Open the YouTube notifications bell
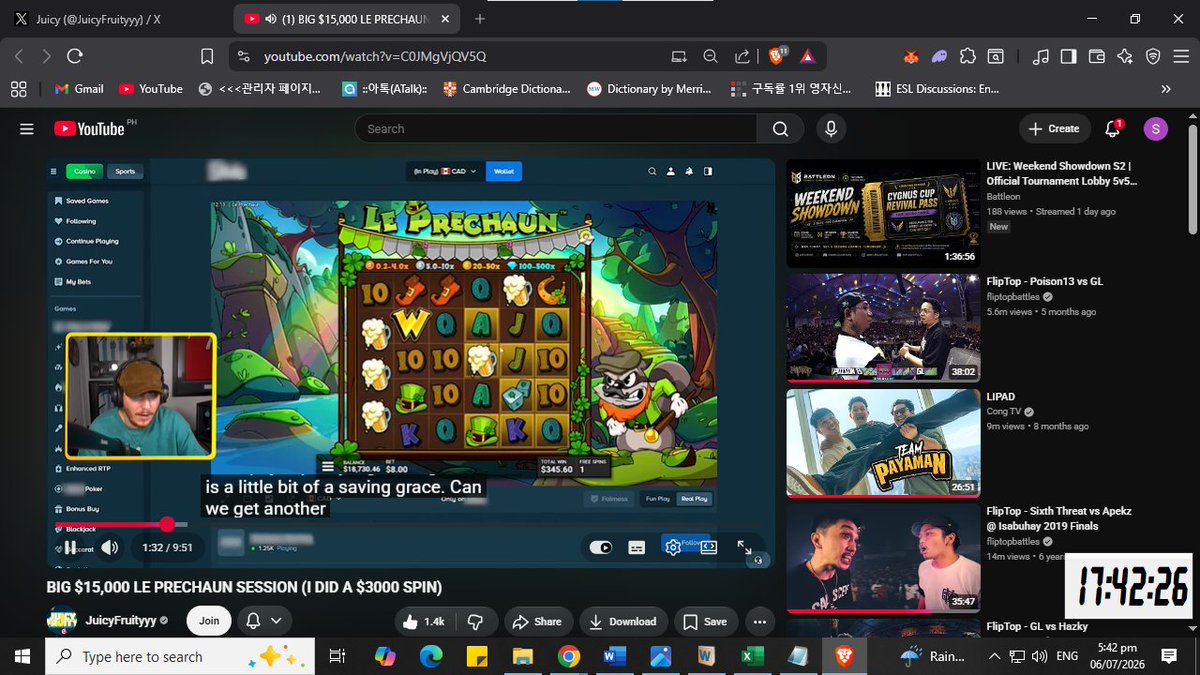The width and height of the screenshot is (1200, 675). pos(1113,128)
